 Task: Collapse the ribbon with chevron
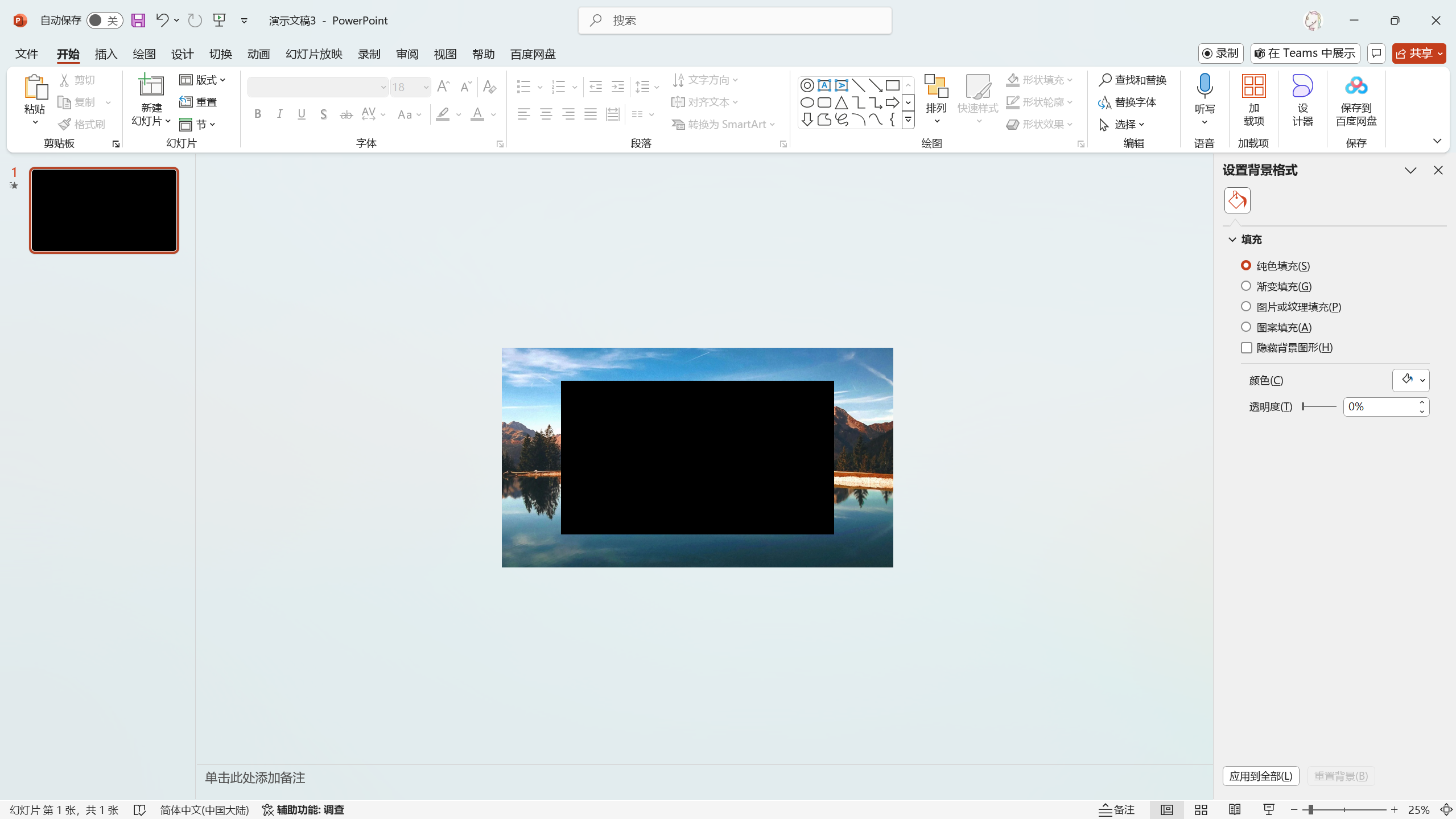[x=1437, y=141]
